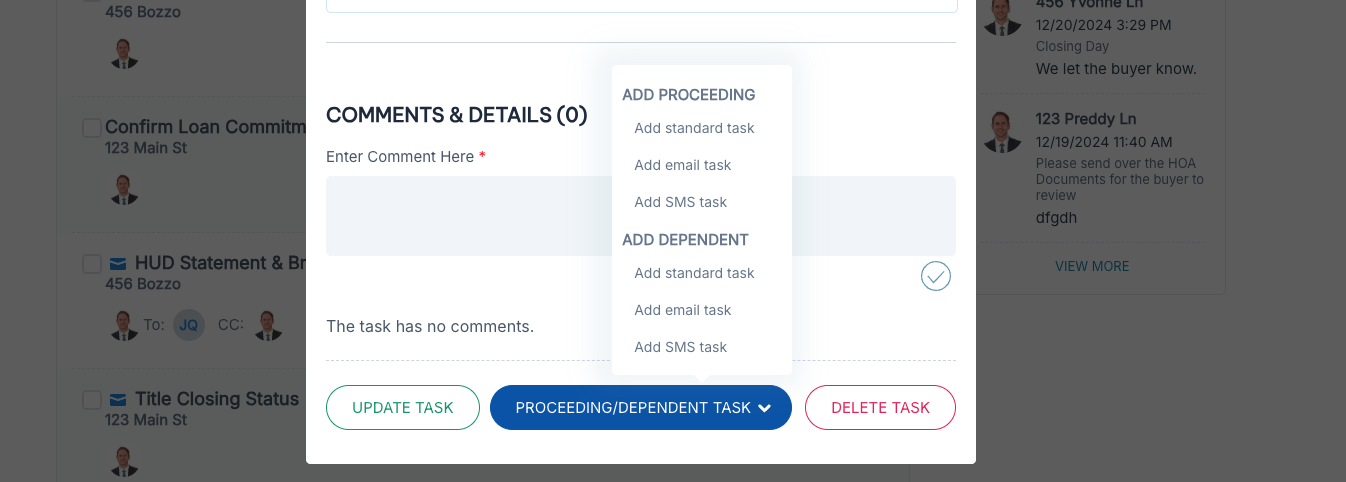Viewport: 1346px width, 482px height.
Task: Click the email icon beside Title Closing Status
Action: click(118, 400)
